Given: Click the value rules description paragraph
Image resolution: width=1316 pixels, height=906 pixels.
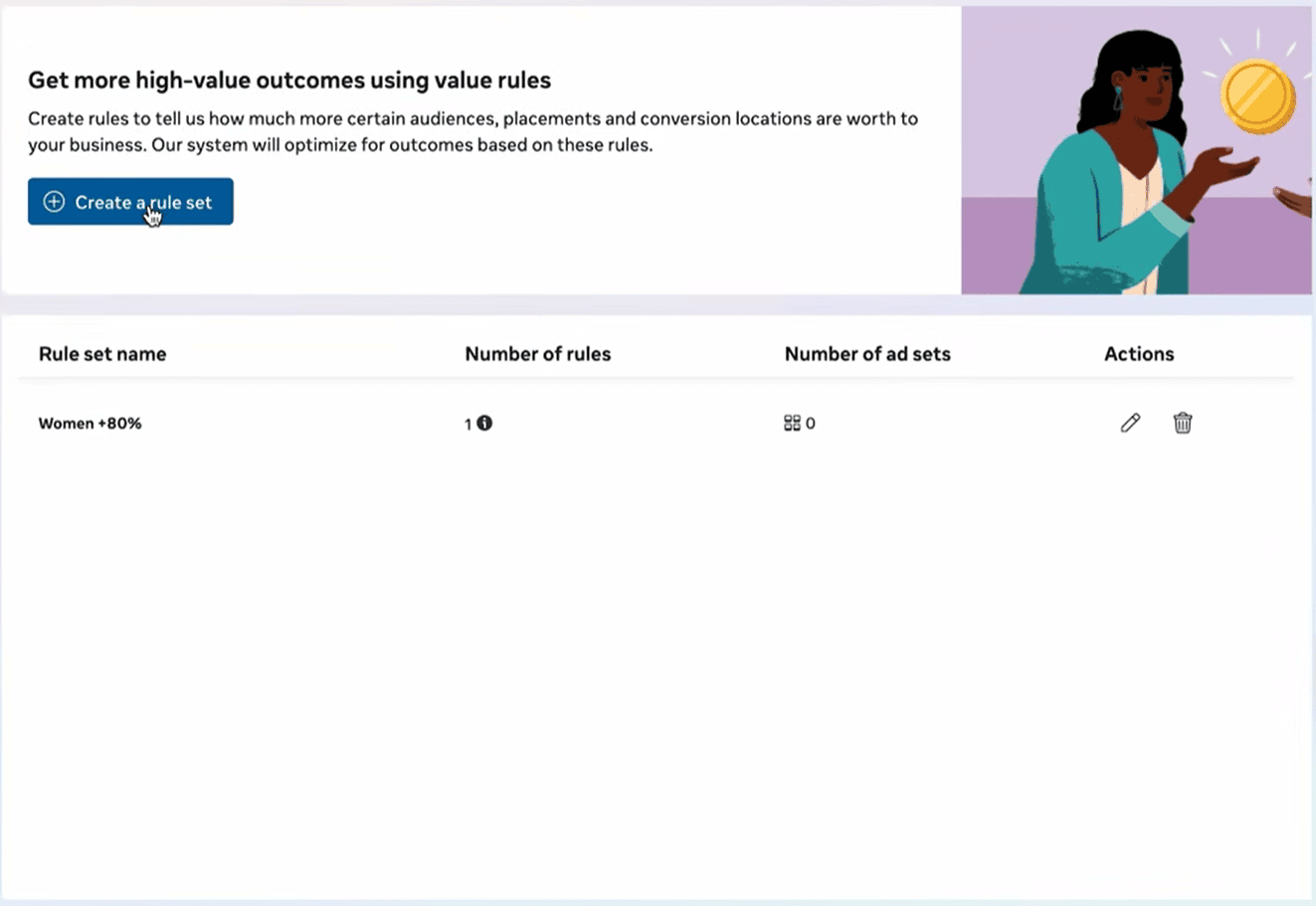Looking at the screenshot, I should coord(472,131).
